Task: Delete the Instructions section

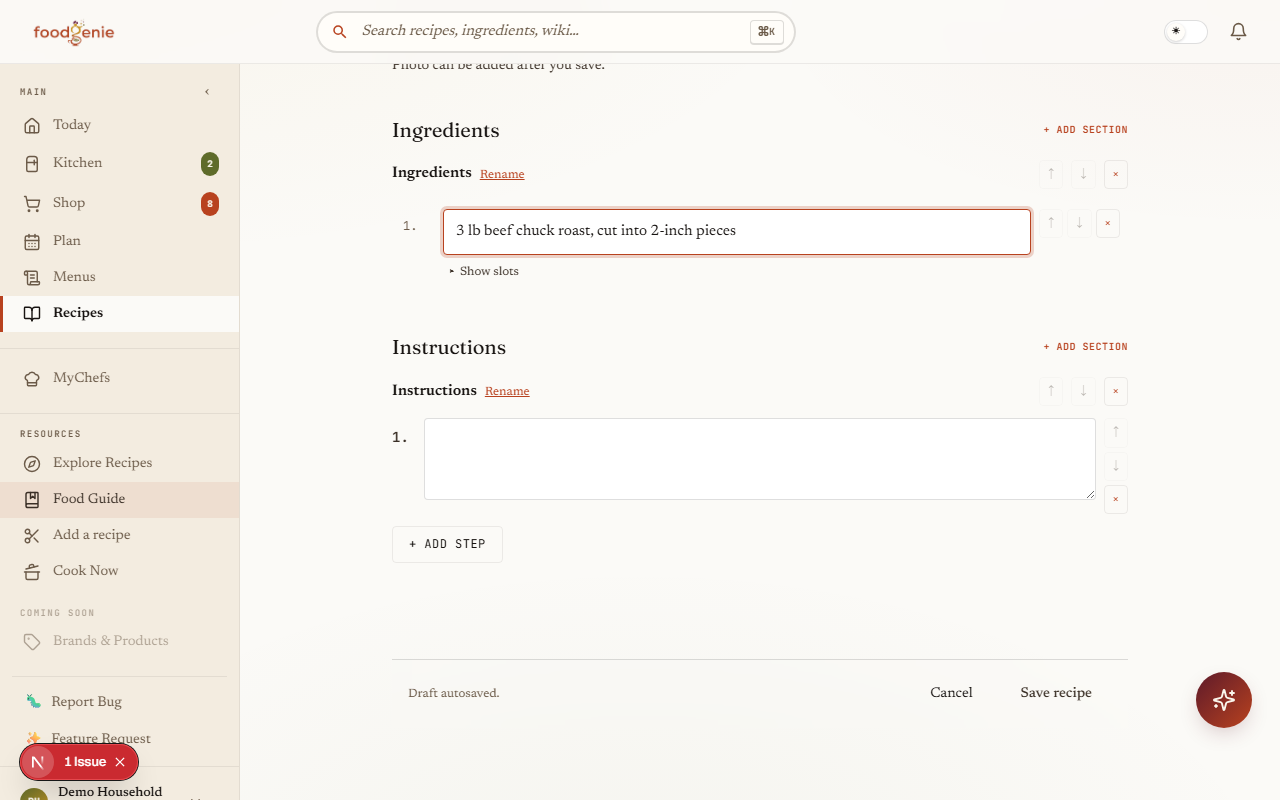Action: 1116,391
